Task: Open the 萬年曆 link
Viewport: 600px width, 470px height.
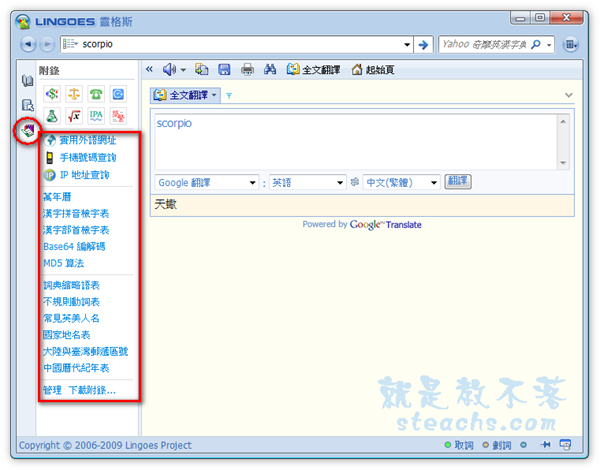Action: tap(57, 197)
